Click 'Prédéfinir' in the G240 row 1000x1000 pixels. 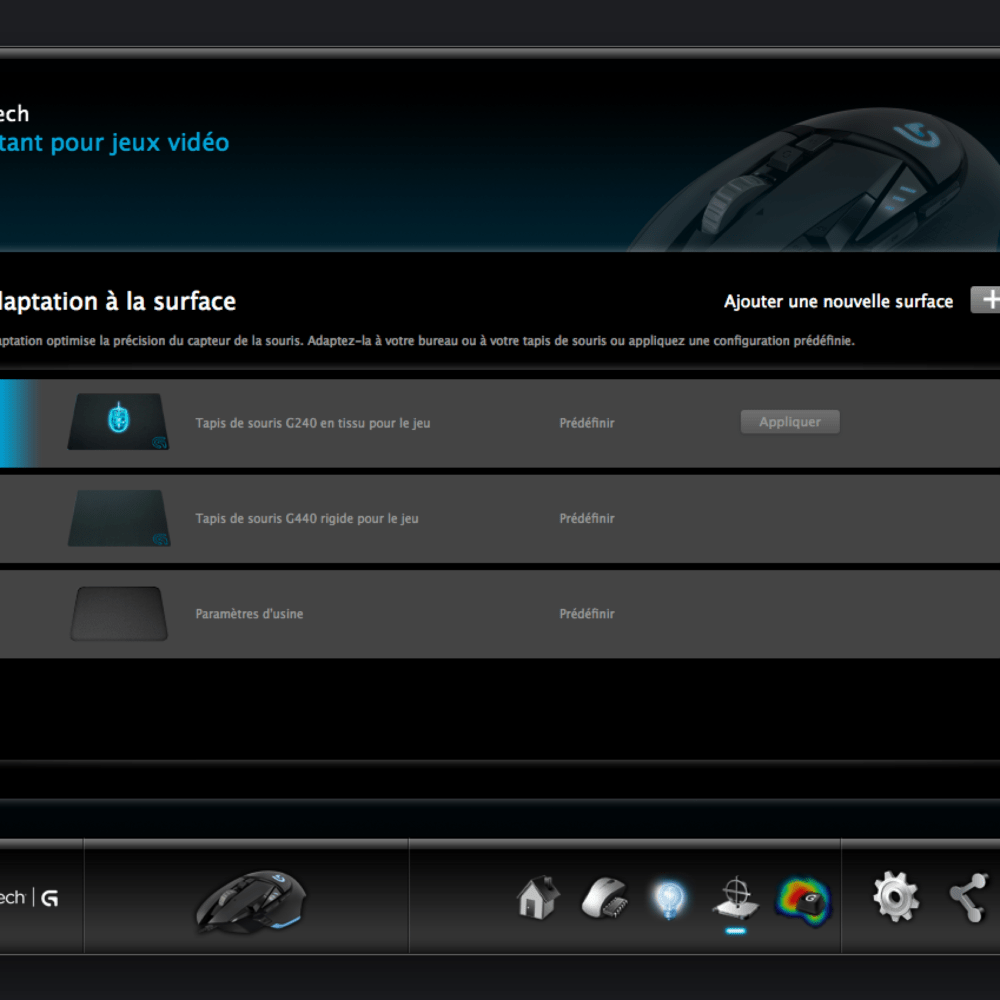point(587,423)
